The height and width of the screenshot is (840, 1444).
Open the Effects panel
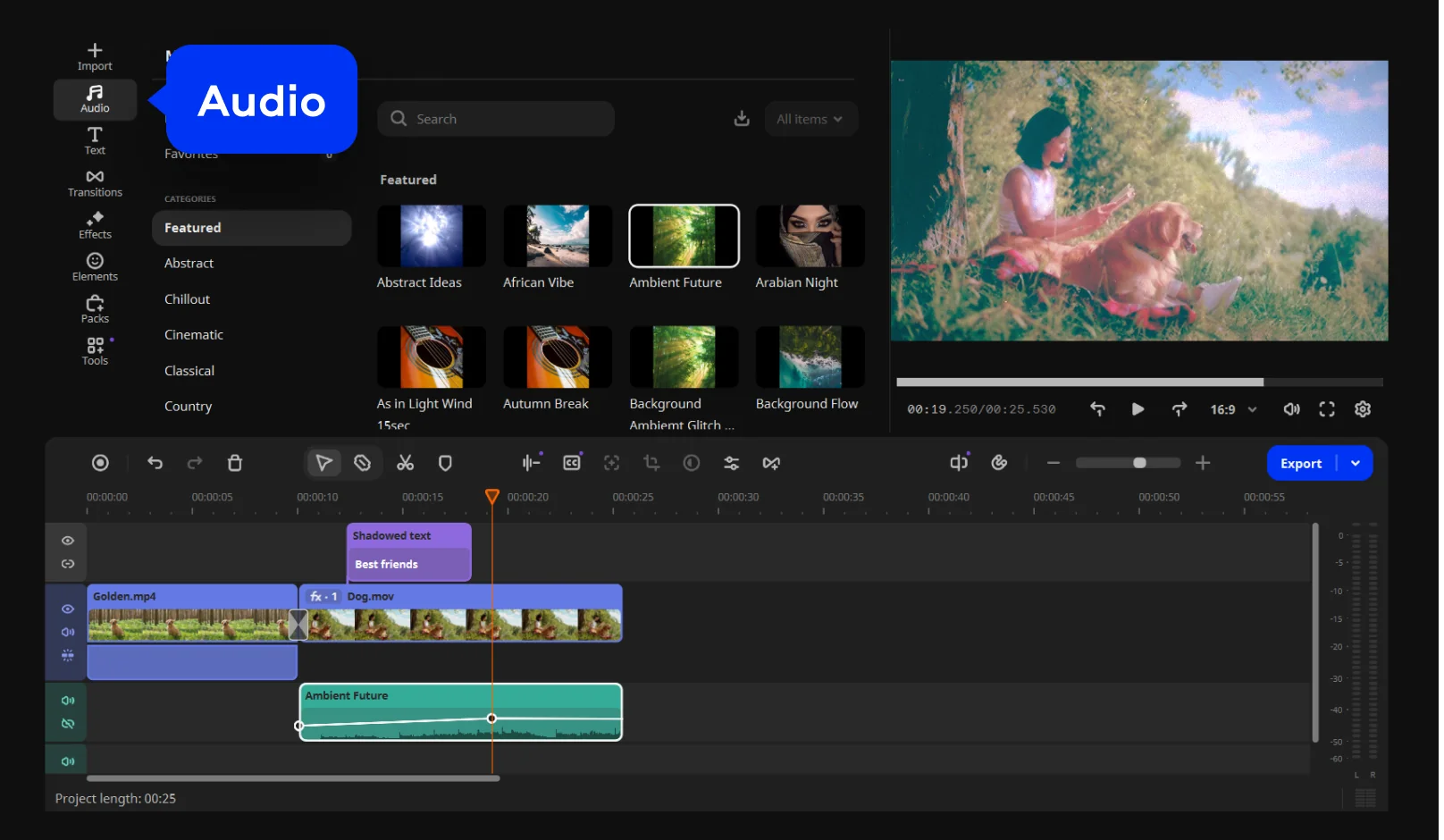95,225
